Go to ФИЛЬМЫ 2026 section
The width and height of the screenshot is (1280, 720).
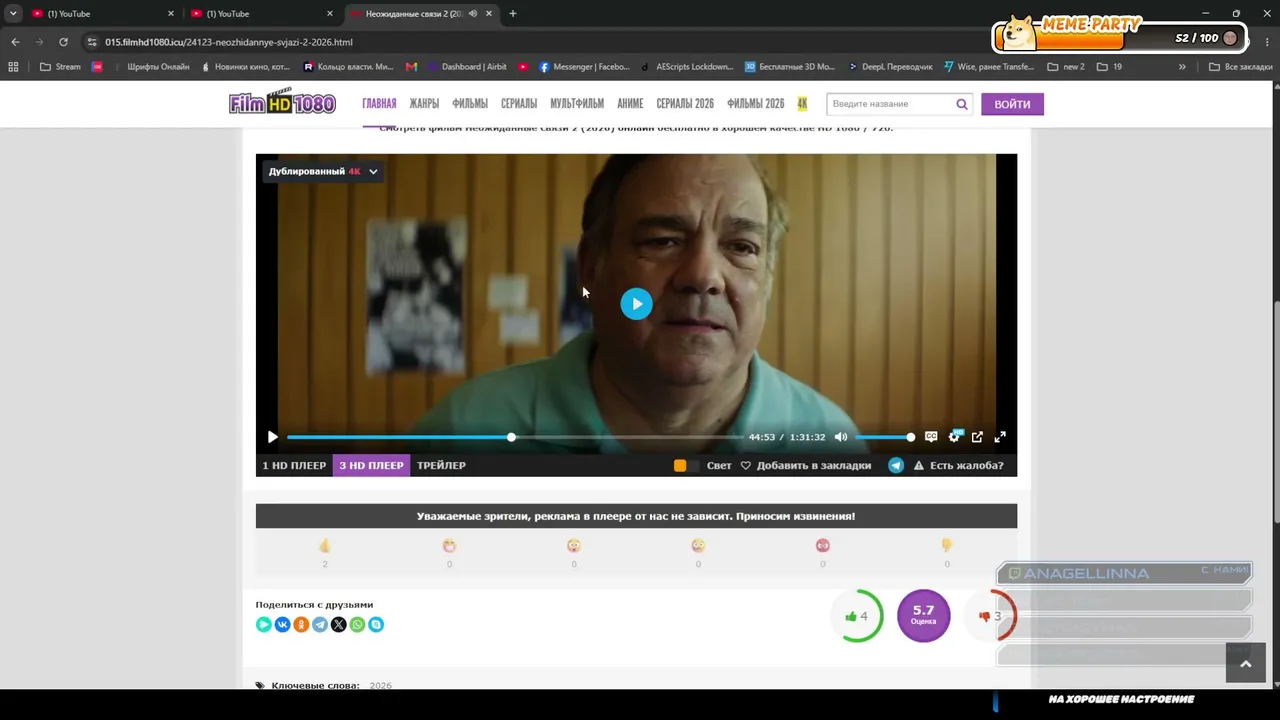(755, 104)
